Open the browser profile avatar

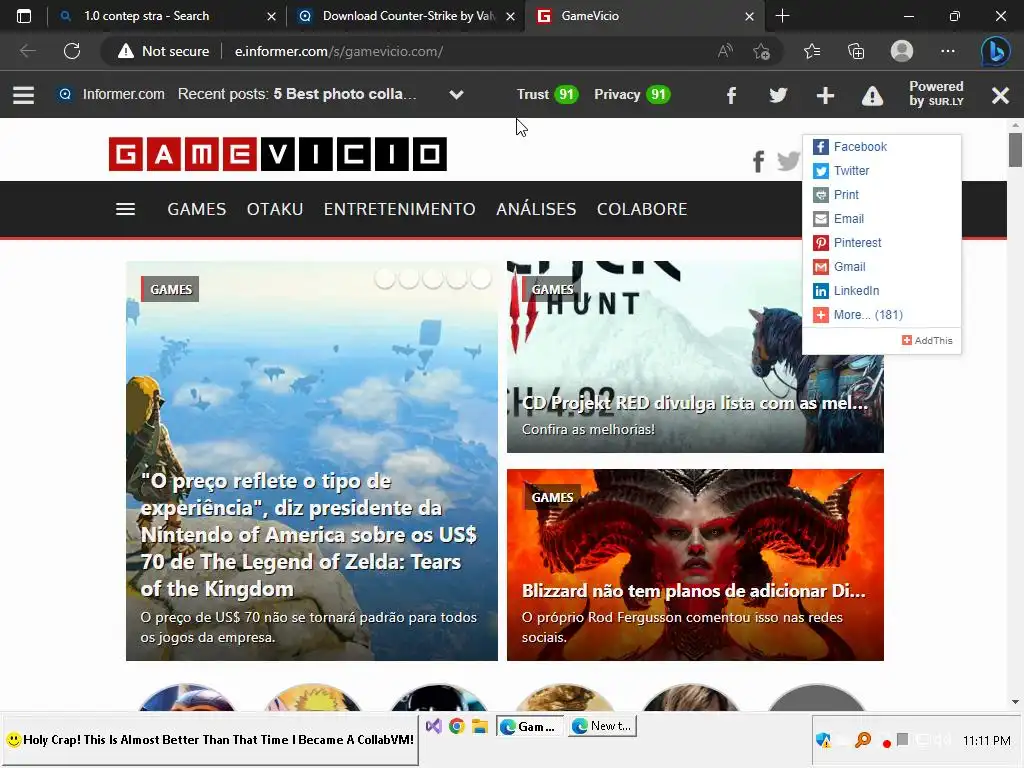point(902,51)
